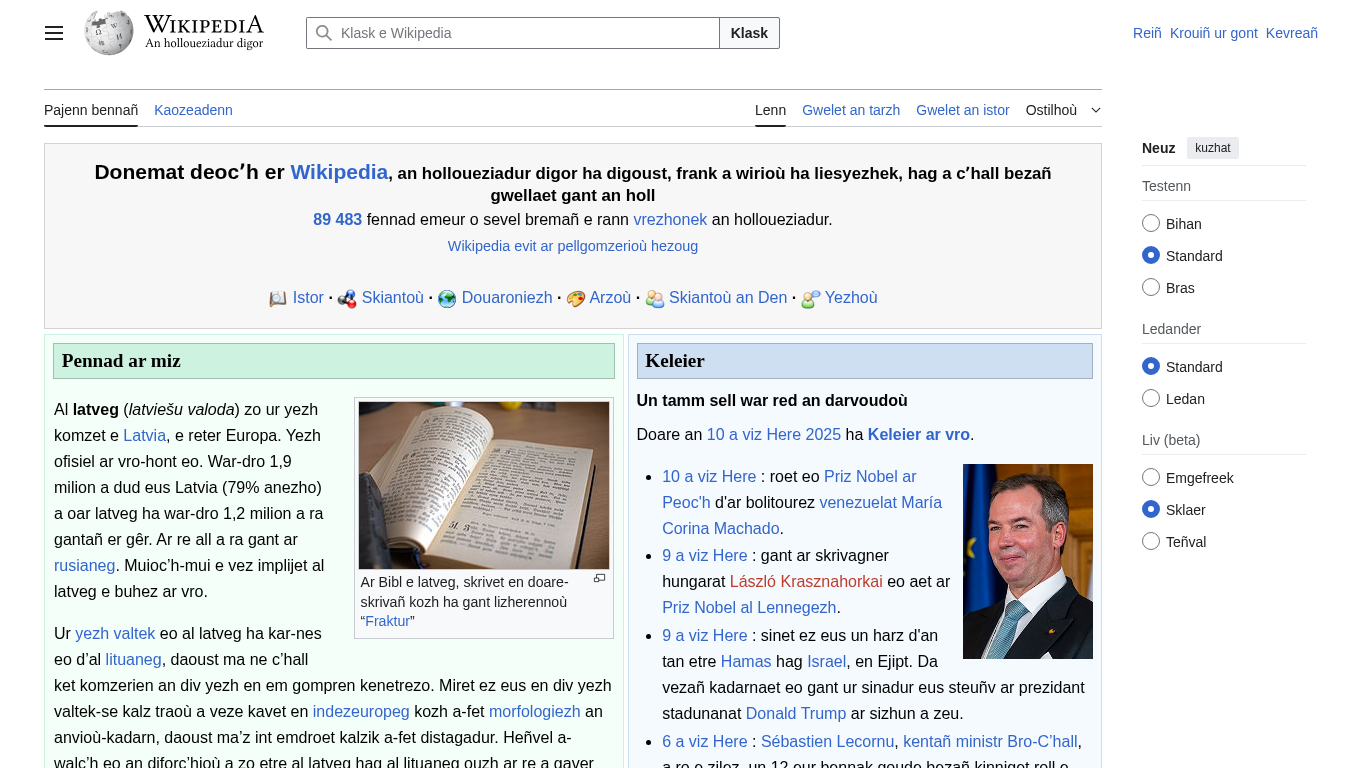This screenshot has width=1366, height=768.
Task: Click the Kevreañ login link
Action: pyautogui.click(x=1292, y=33)
